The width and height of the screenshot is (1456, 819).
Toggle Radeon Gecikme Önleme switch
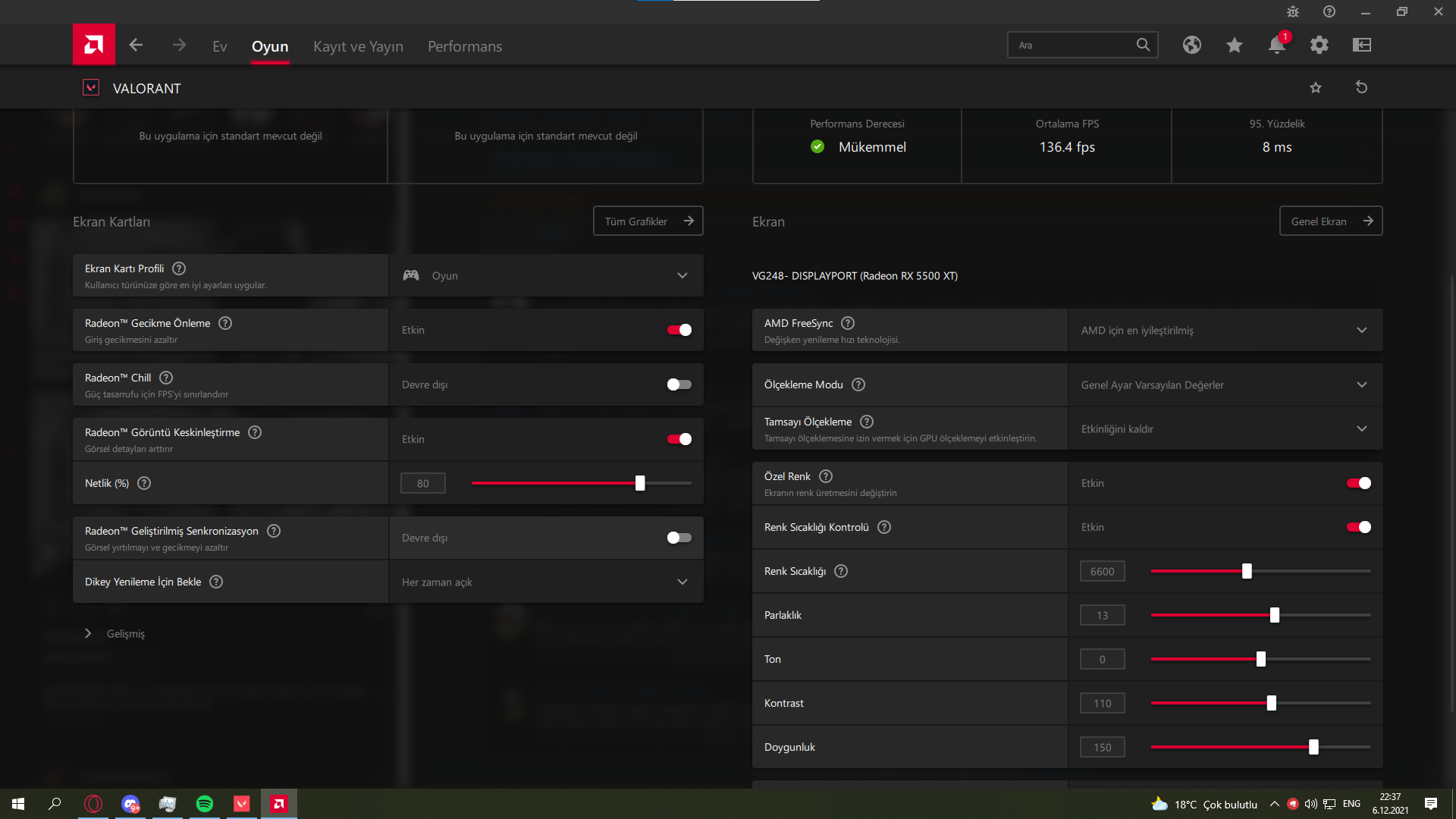click(x=679, y=330)
